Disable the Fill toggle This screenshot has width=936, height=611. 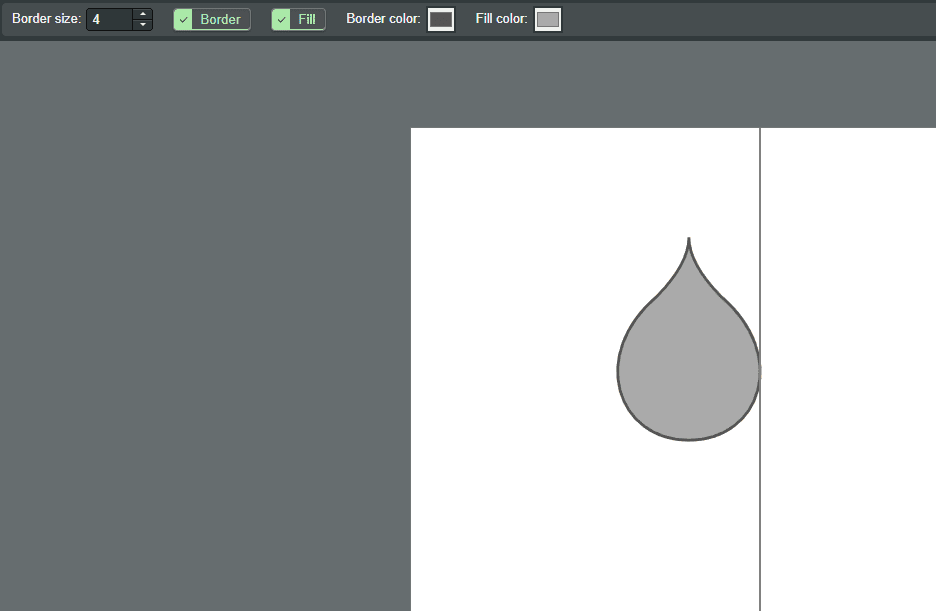click(x=298, y=19)
